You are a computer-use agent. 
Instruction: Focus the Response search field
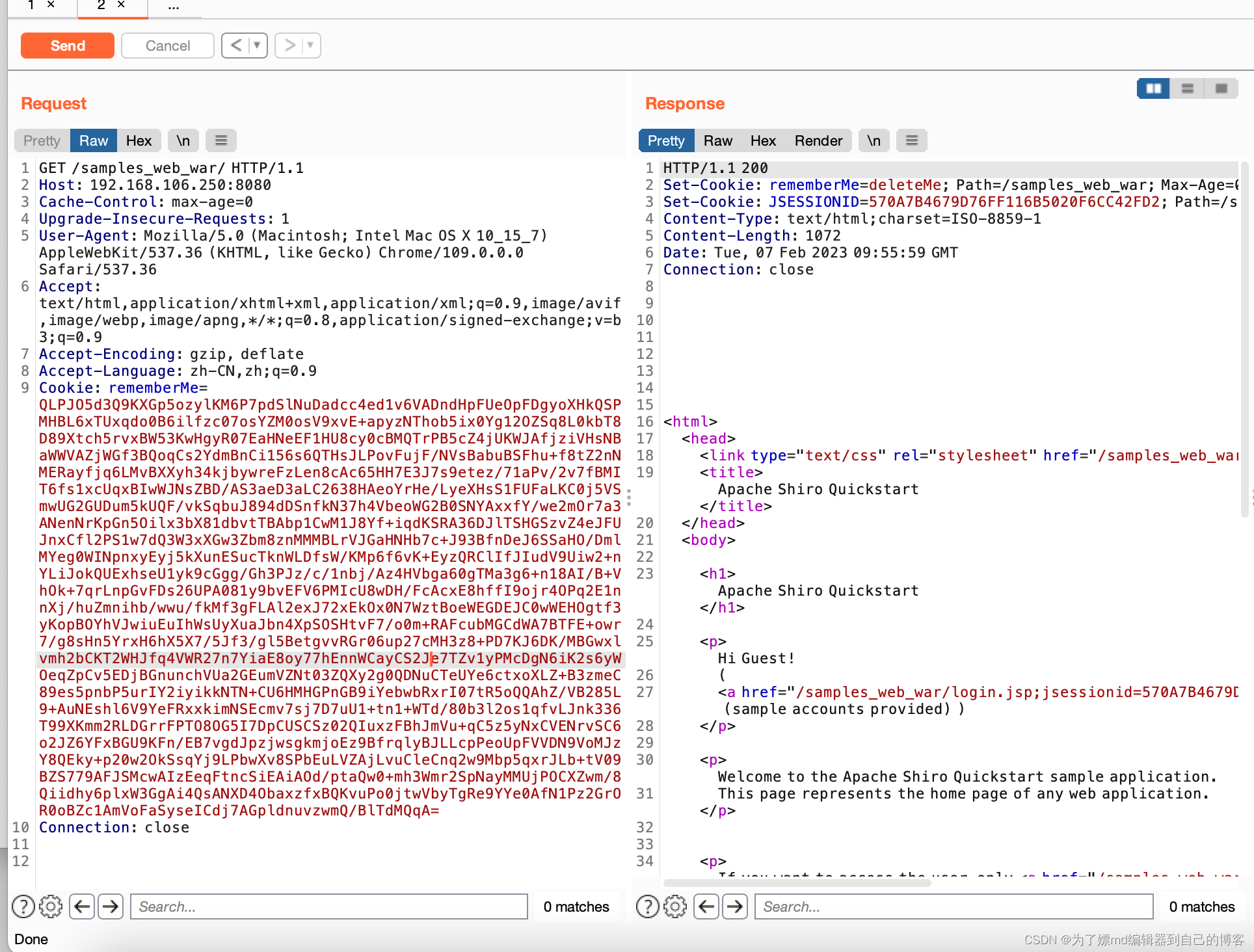954,906
